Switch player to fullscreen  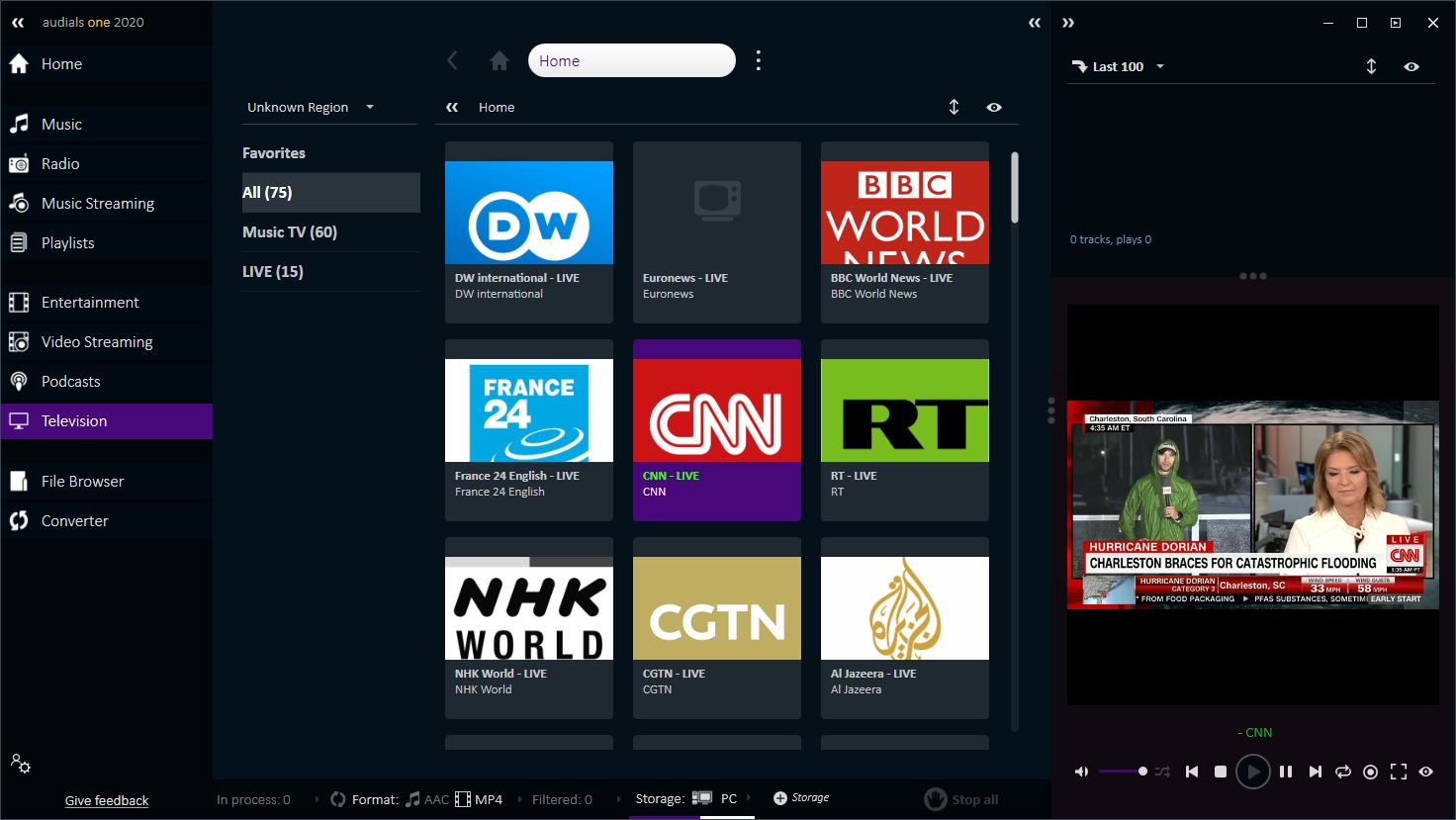click(1399, 772)
